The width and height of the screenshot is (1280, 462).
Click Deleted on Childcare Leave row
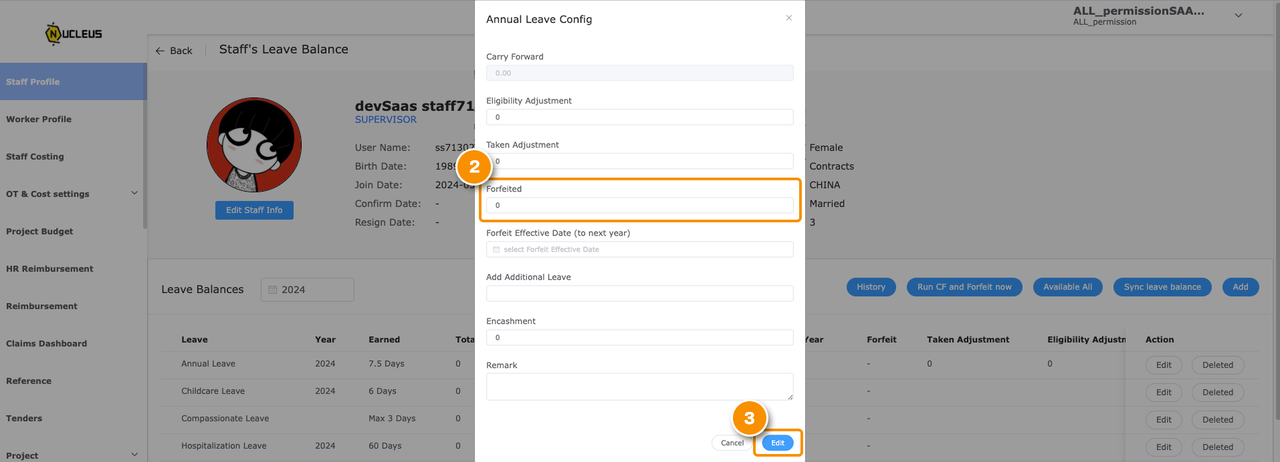click(x=1218, y=392)
